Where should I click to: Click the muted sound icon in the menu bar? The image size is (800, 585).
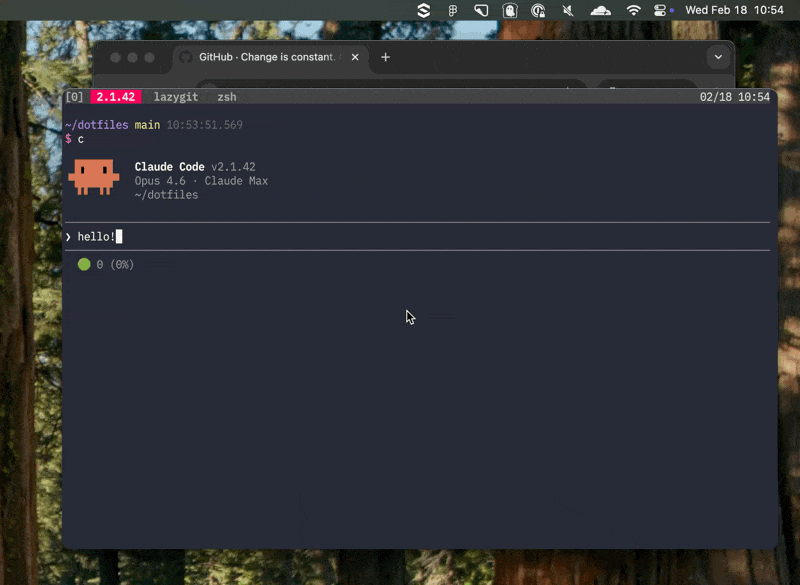[x=568, y=11]
